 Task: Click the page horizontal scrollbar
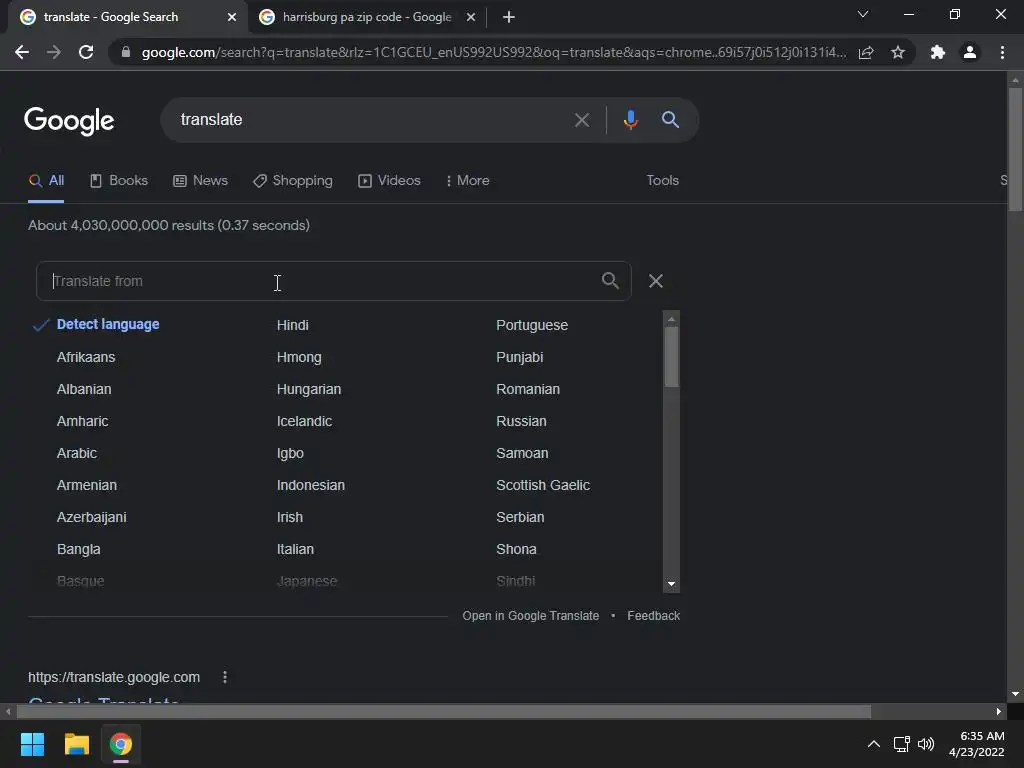pyautogui.click(x=444, y=711)
